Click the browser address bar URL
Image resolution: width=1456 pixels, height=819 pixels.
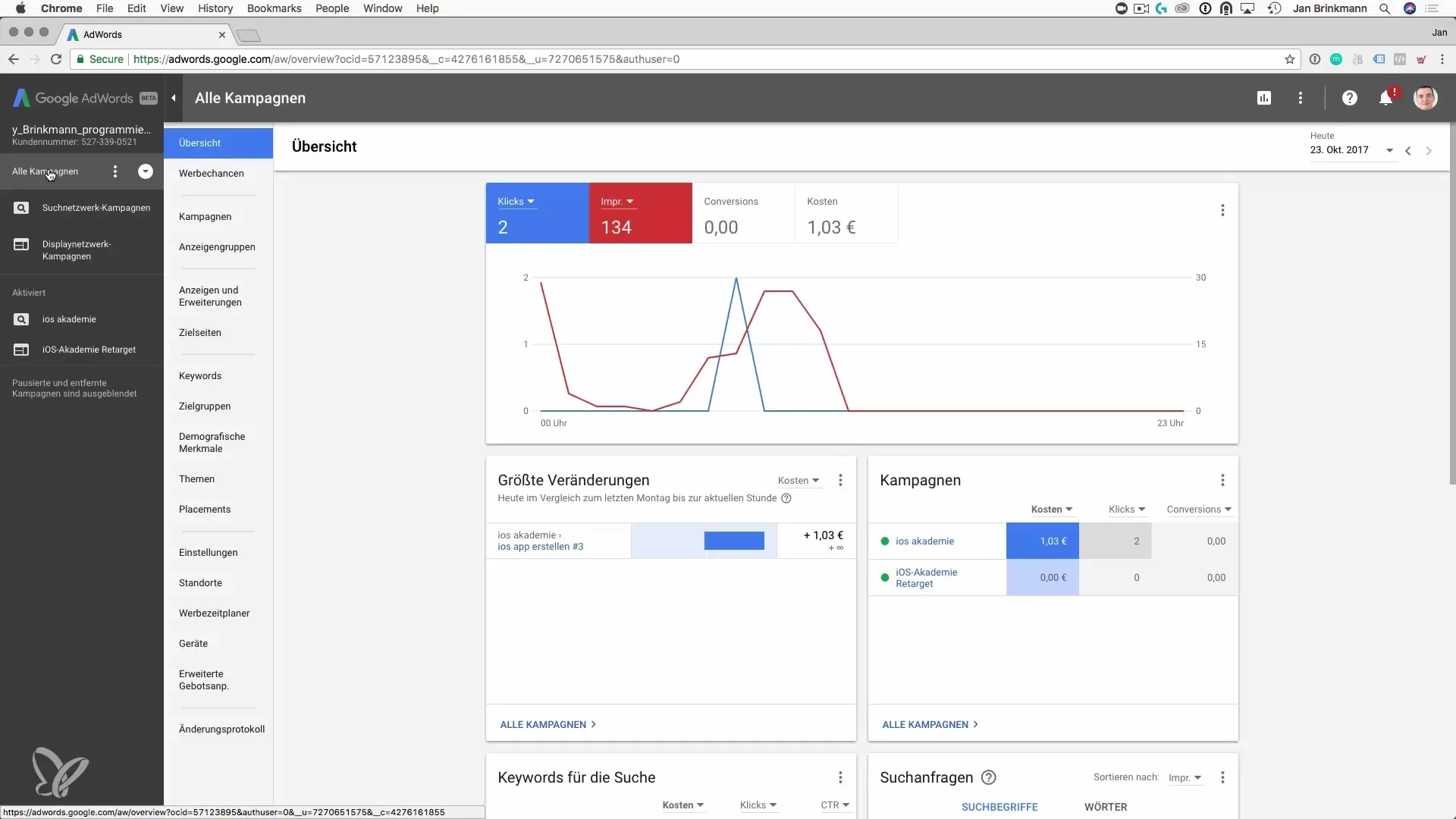[x=406, y=59]
